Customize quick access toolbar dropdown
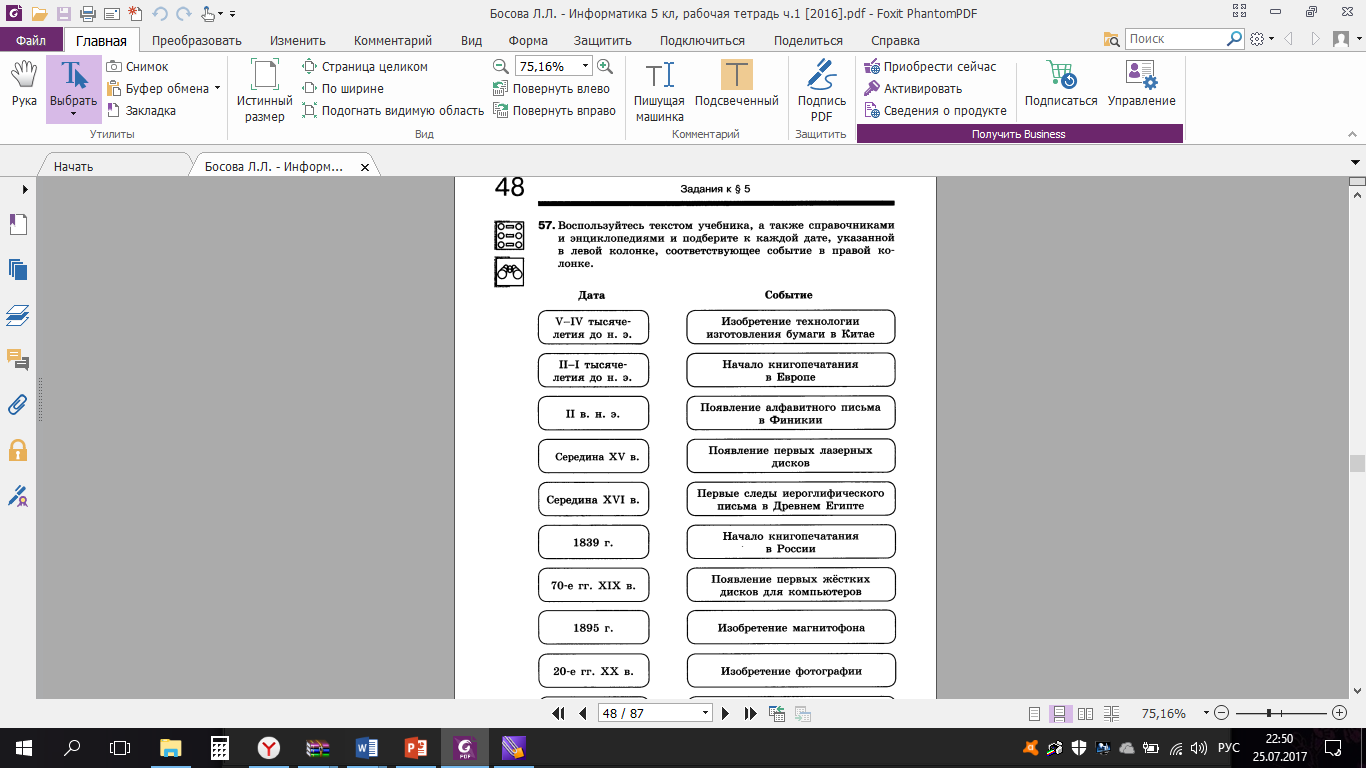This screenshot has width=1366, height=768. [233, 14]
